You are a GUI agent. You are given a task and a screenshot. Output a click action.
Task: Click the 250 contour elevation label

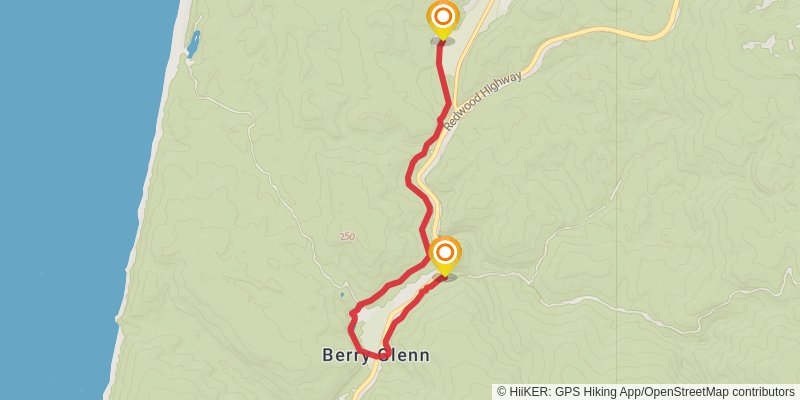pyautogui.click(x=347, y=237)
